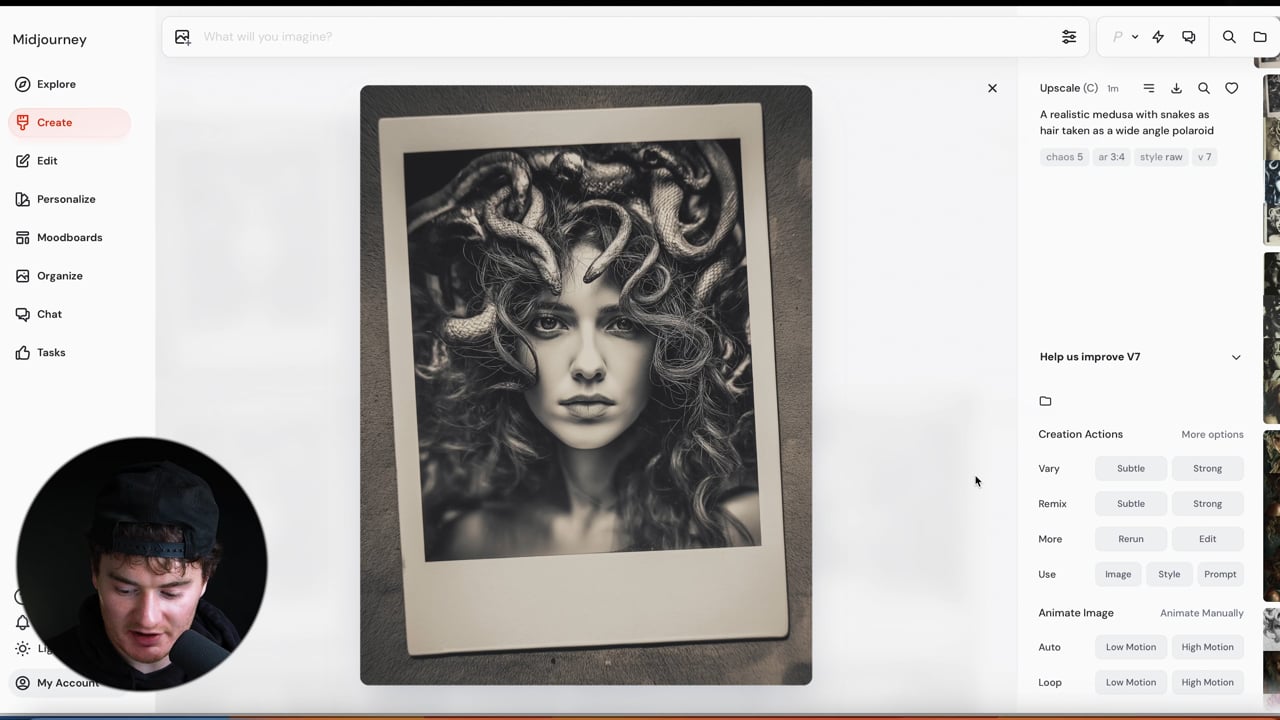Click the '1m' timestamp text
Screen dimensions: 1280x720
point(1112,88)
